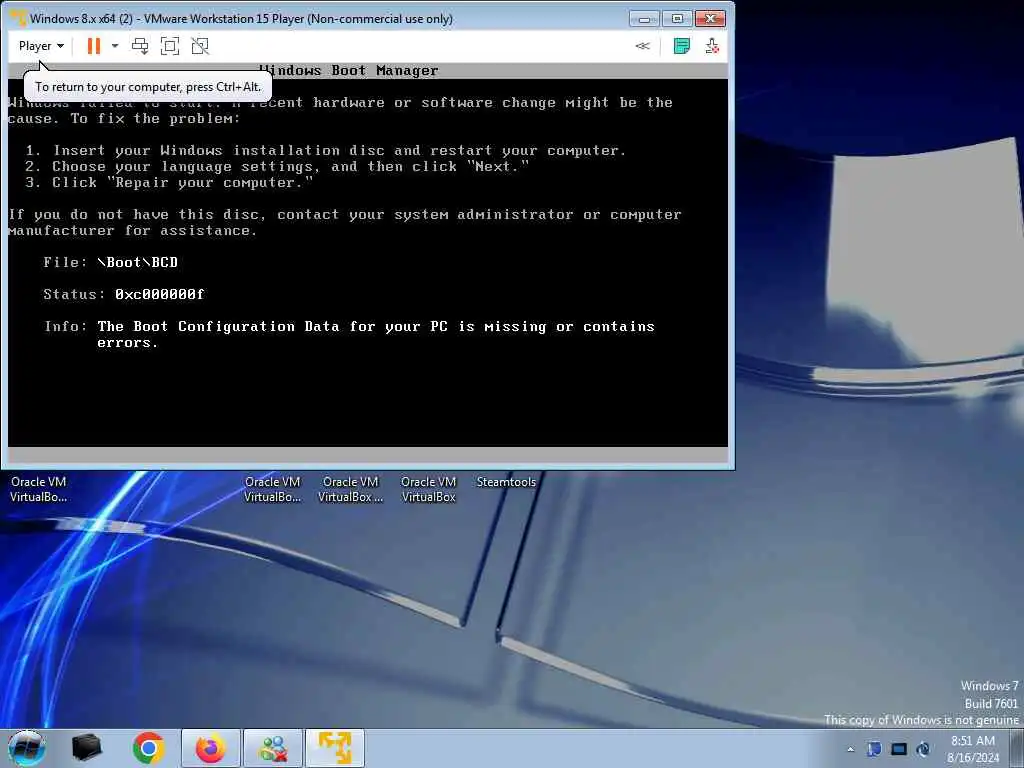
Task: Click the VMware icon in the window title bar
Action: pos(18,18)
